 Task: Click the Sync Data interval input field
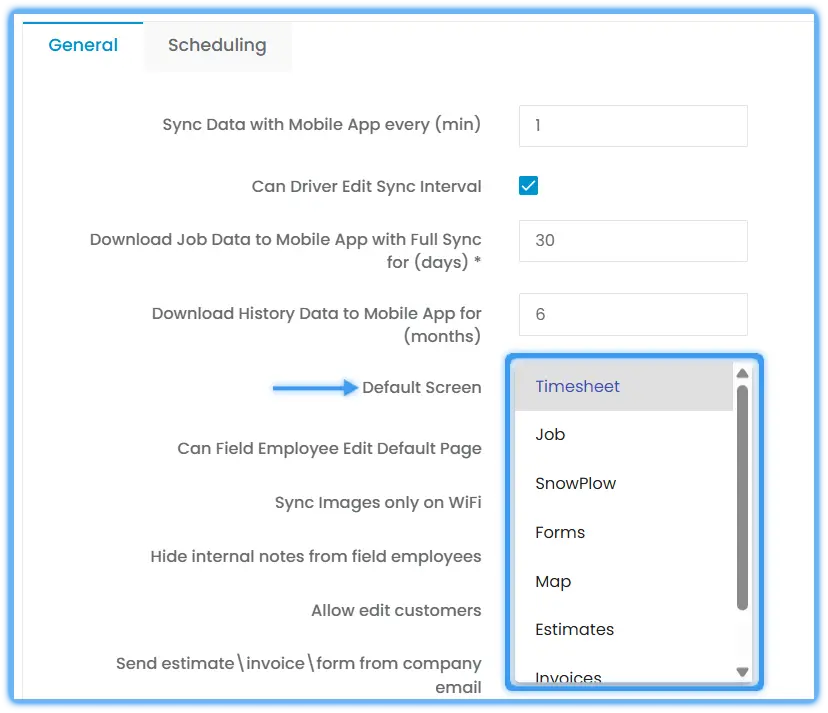(633, 126)
